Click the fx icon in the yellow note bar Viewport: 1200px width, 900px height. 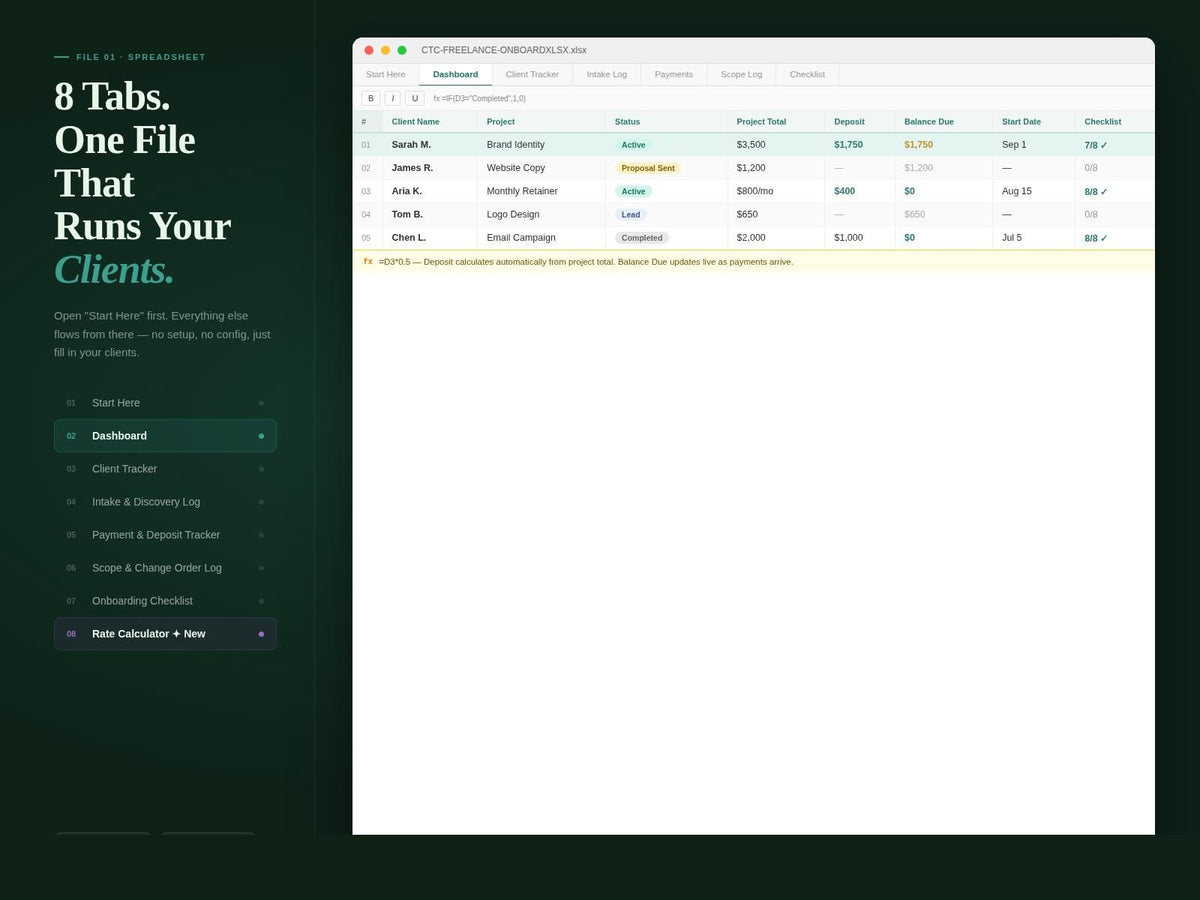tap(368, 262)
